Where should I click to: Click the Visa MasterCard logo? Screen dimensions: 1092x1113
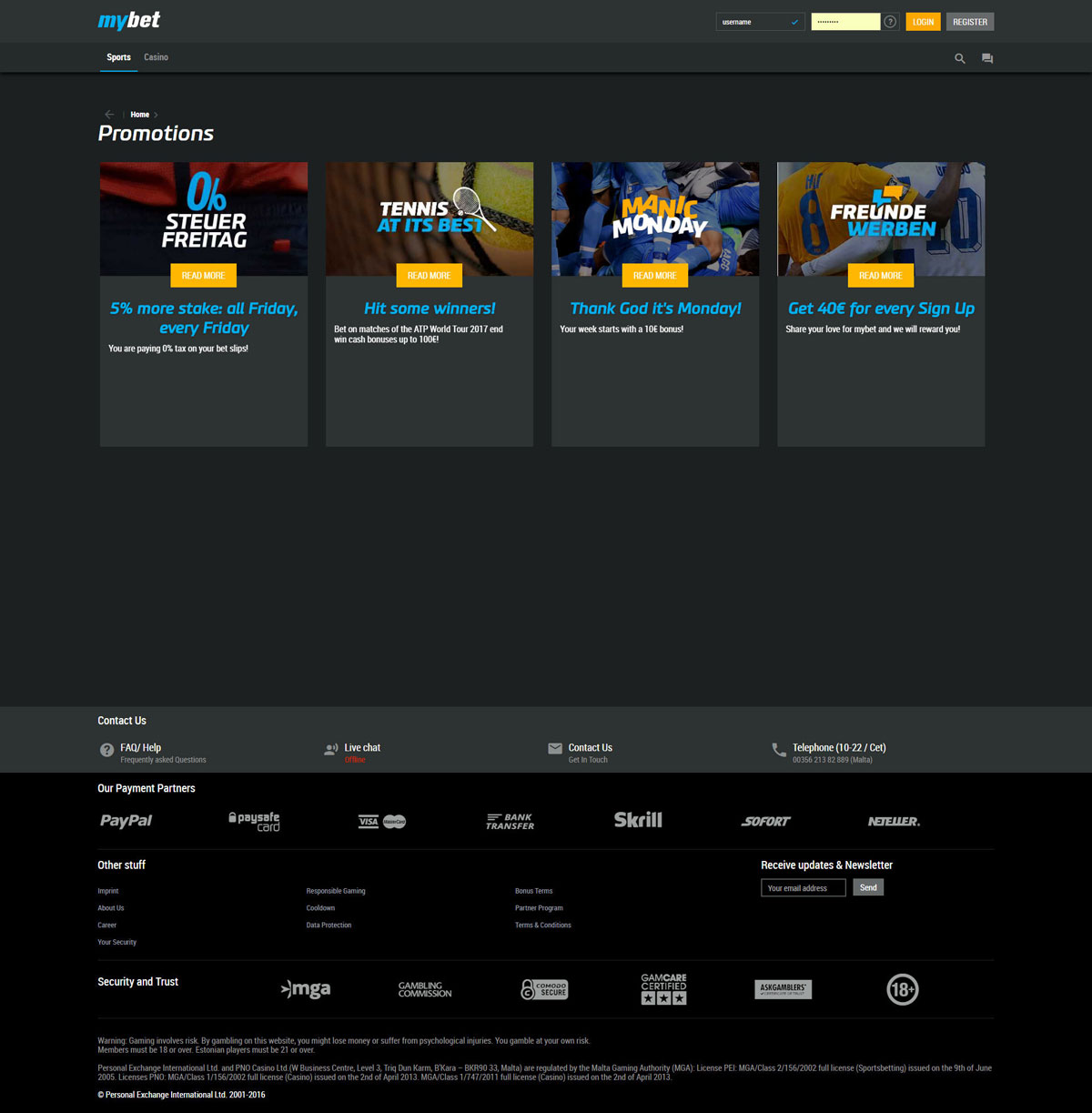coord(382,822)
